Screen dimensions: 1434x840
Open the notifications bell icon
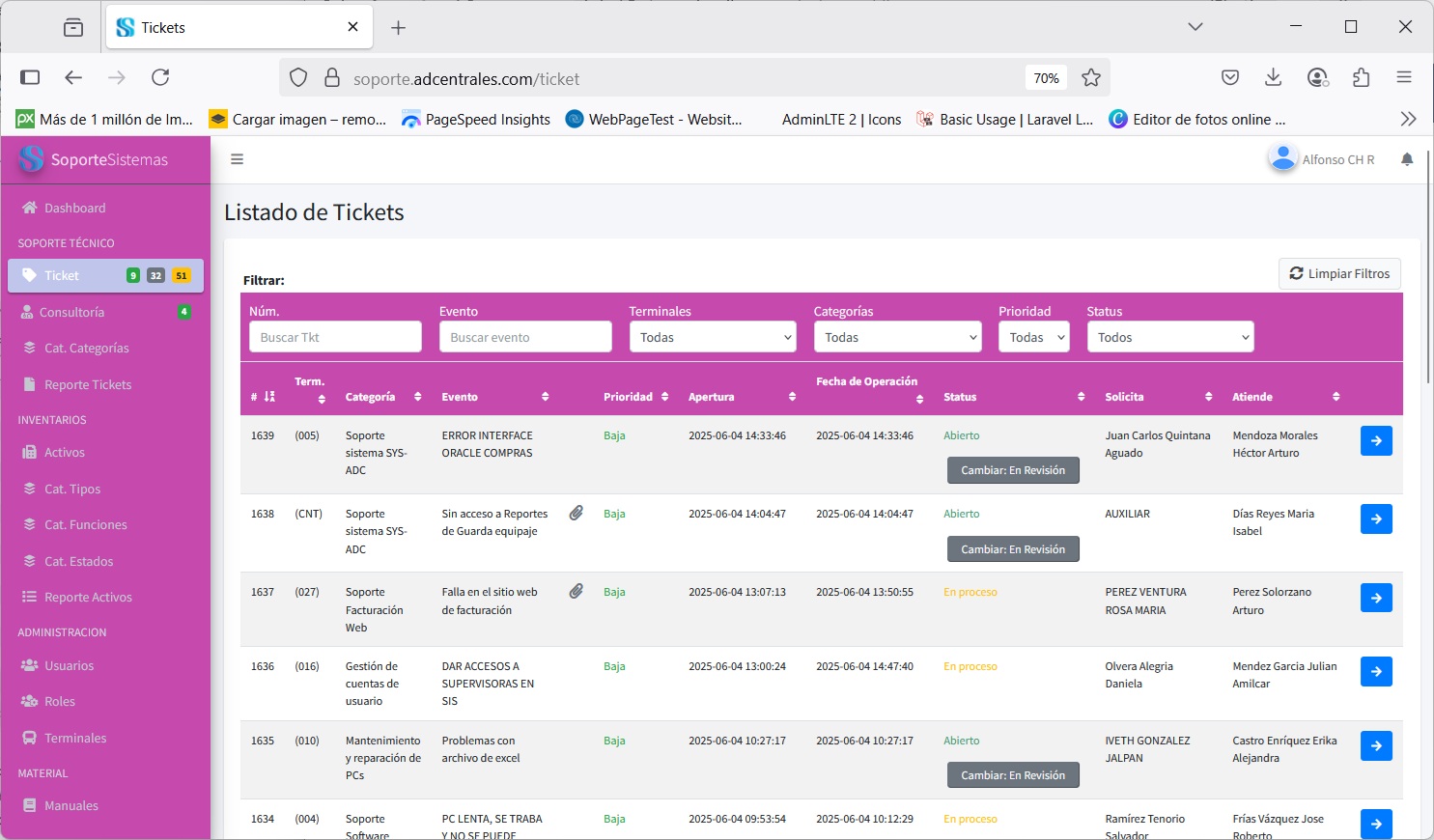pos(1407,159)
